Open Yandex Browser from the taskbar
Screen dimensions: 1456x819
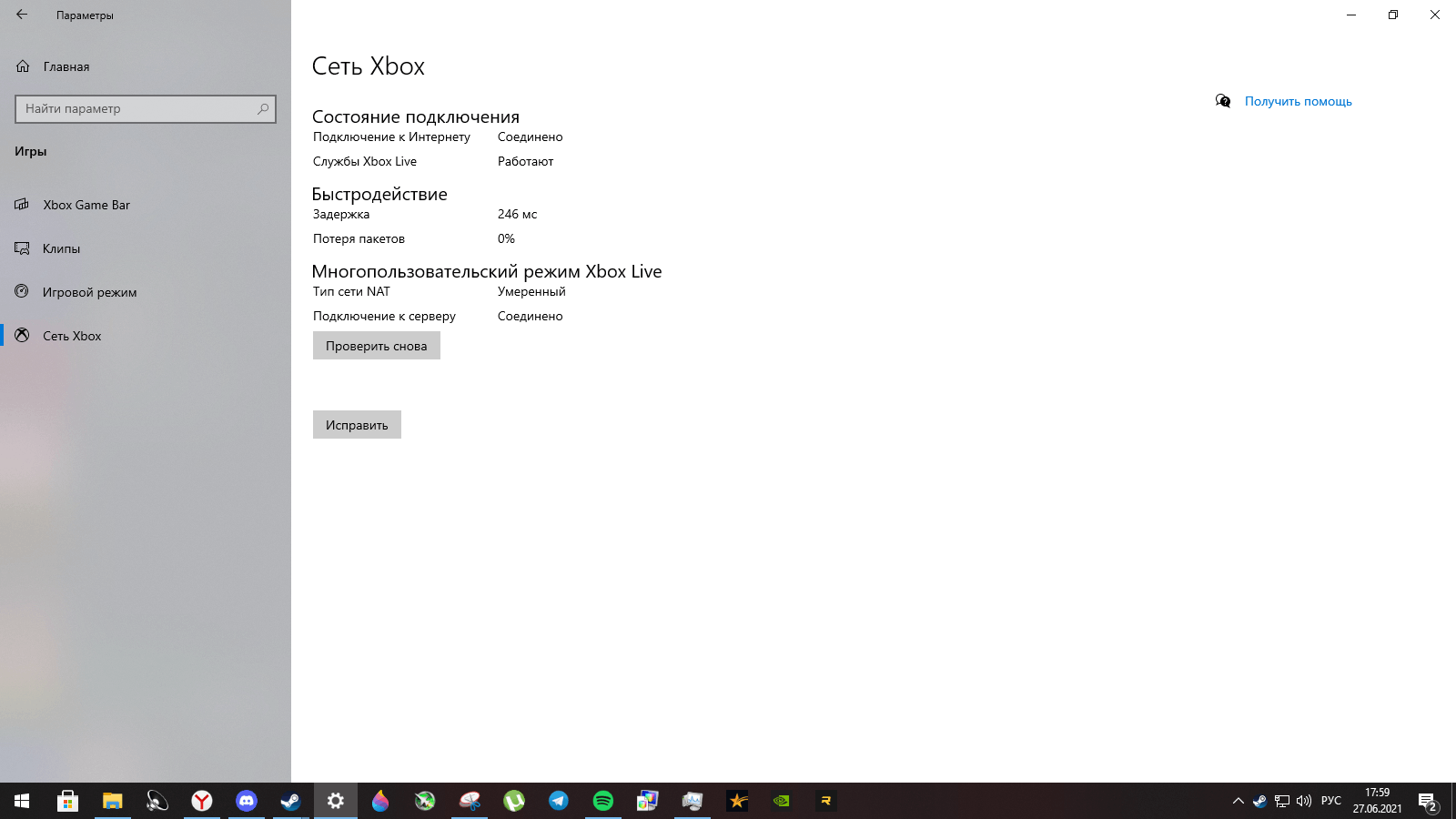202,801
